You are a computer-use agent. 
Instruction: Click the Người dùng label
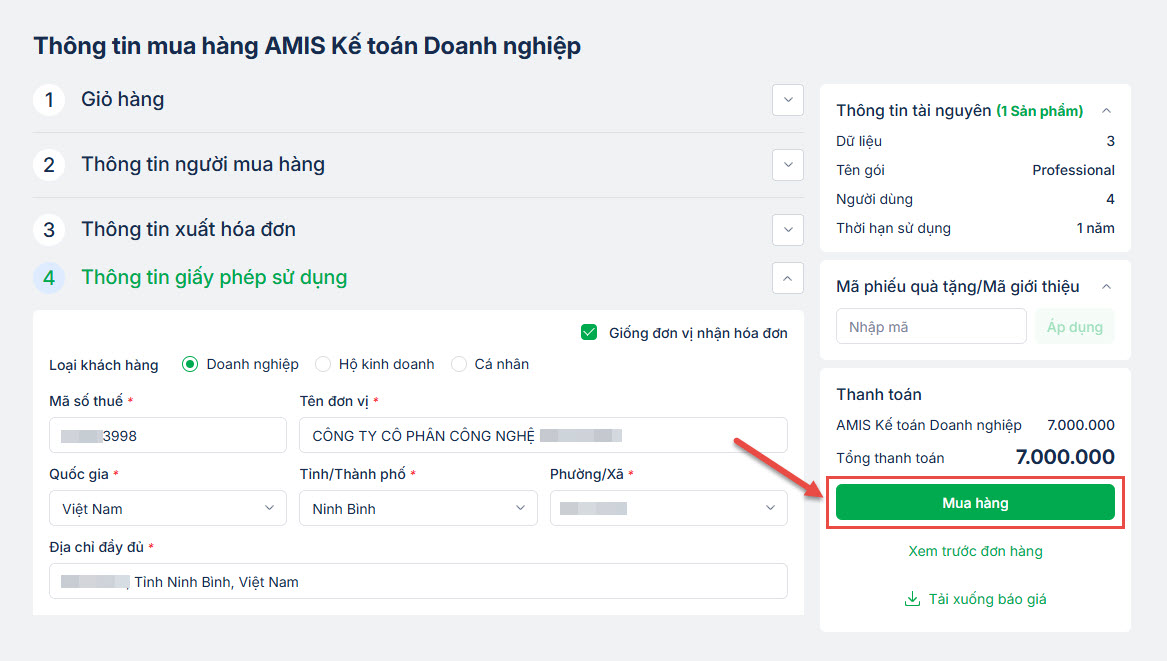tap(874, 199)
